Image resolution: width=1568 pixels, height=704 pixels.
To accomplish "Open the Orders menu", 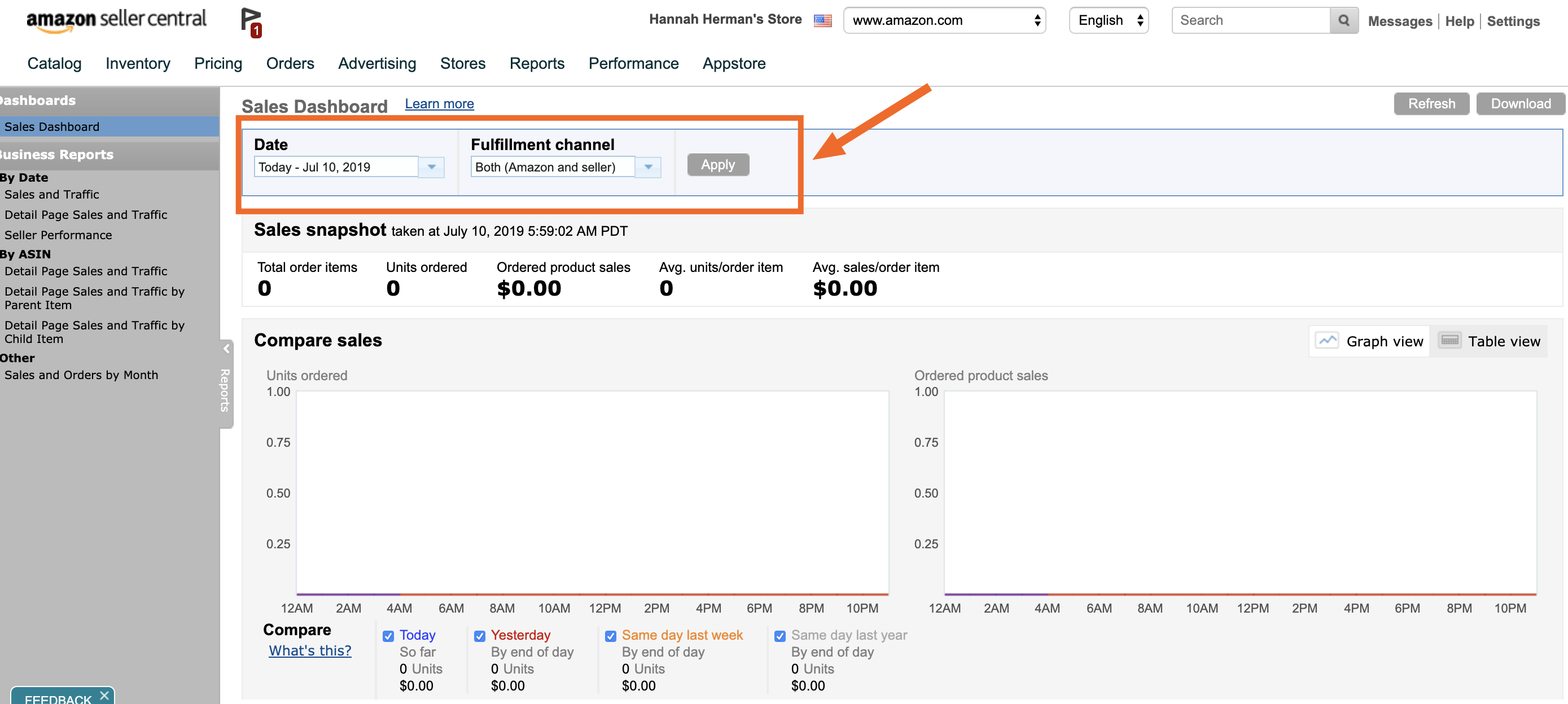I will [x=290, y=63].
